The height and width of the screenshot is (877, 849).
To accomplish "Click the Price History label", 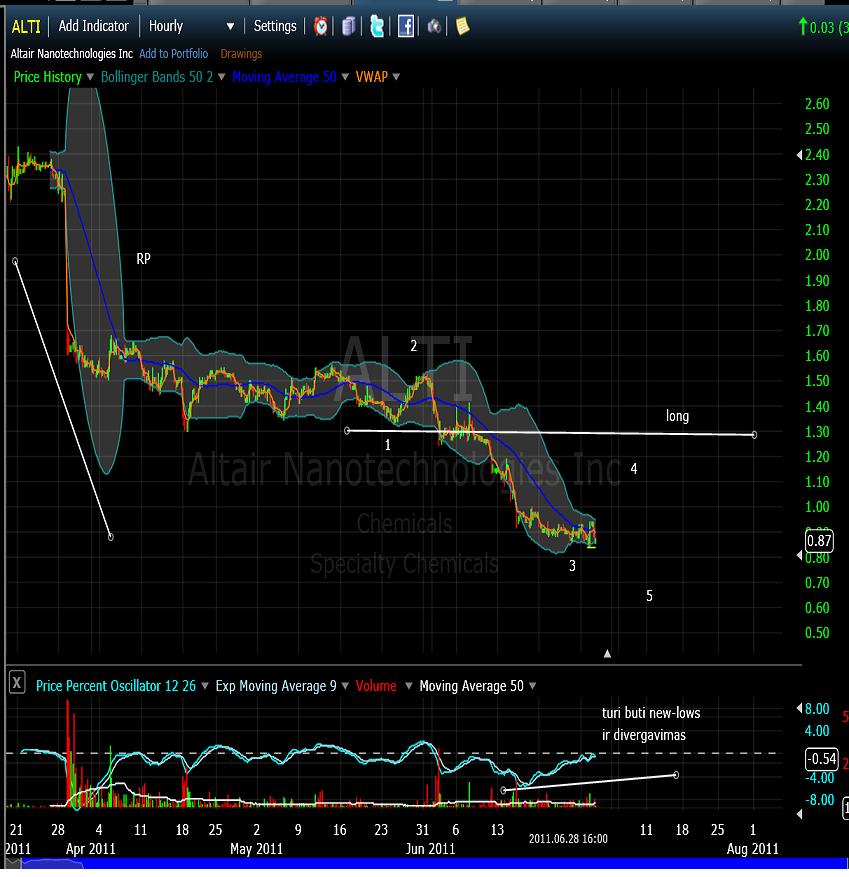I will pos(48,77).
